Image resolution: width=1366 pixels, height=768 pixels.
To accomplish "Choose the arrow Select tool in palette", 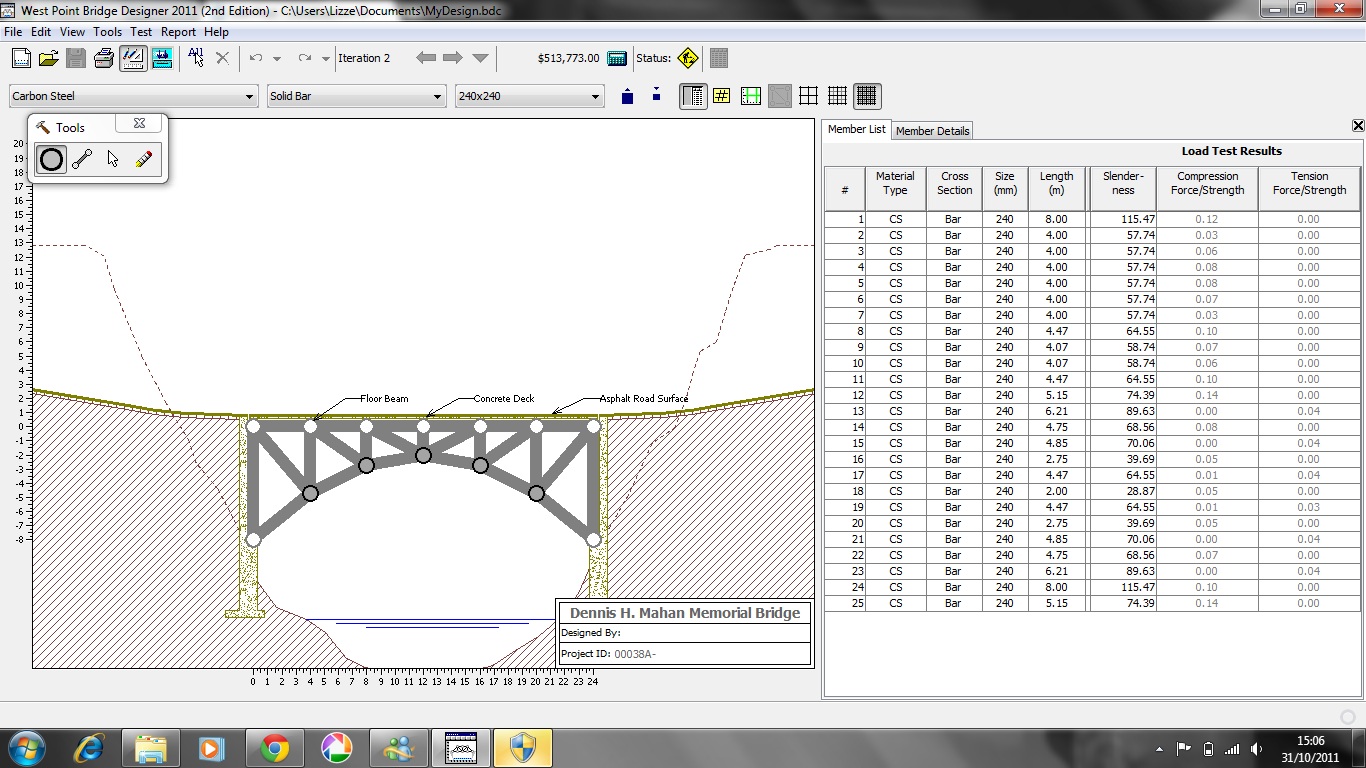I will point(113,159).
